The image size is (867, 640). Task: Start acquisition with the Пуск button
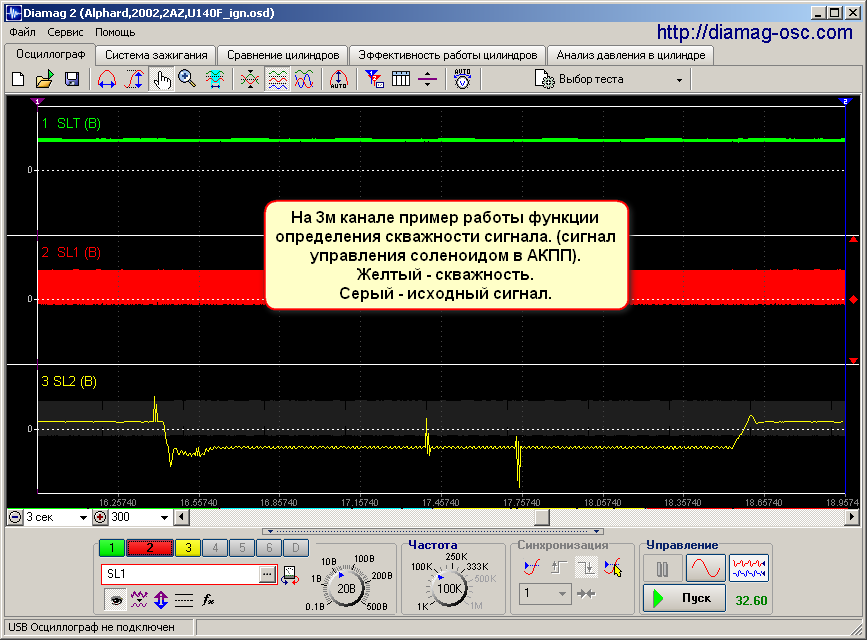685,599
